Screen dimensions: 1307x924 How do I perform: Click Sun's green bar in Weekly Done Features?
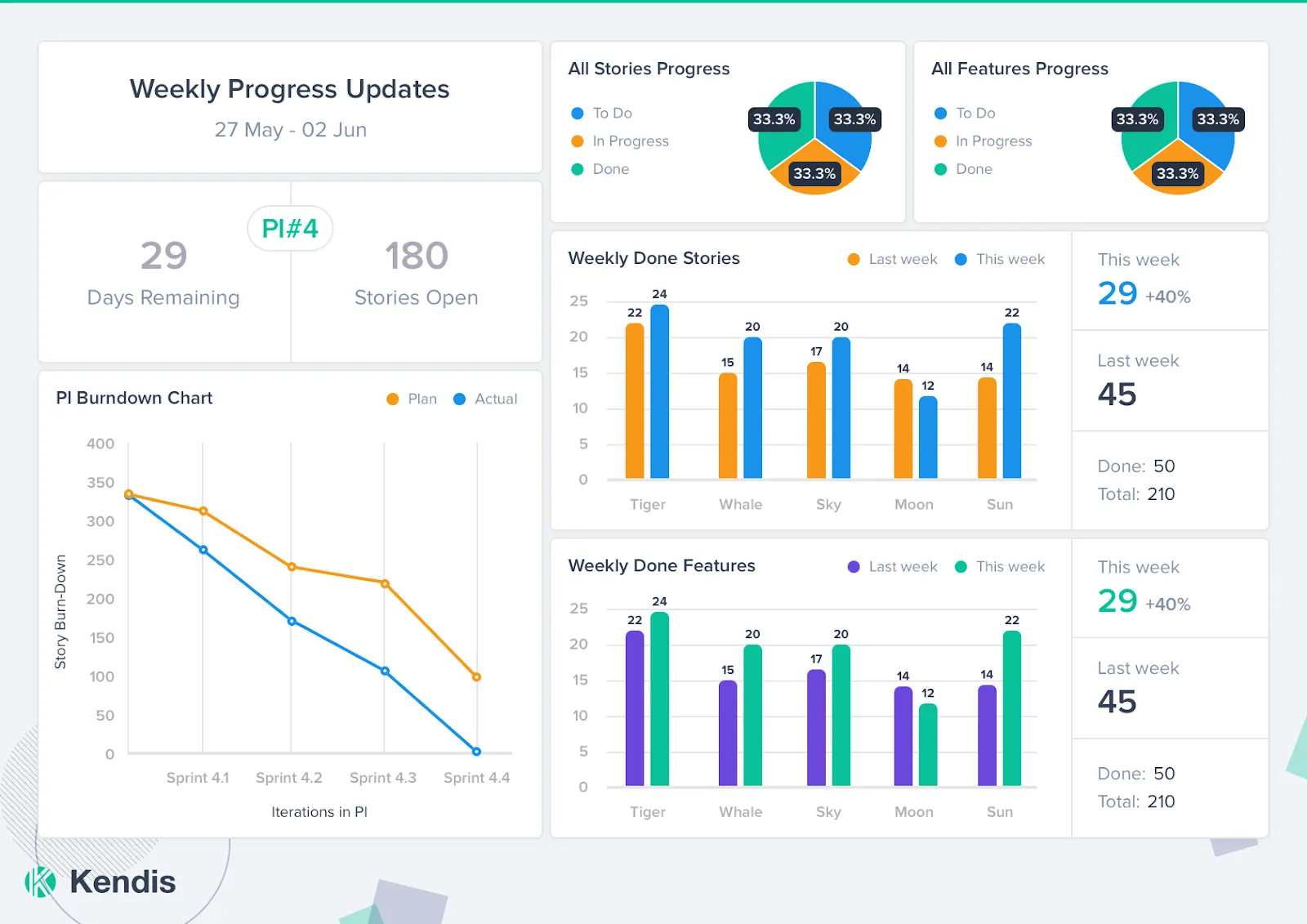pos(1012,708)
